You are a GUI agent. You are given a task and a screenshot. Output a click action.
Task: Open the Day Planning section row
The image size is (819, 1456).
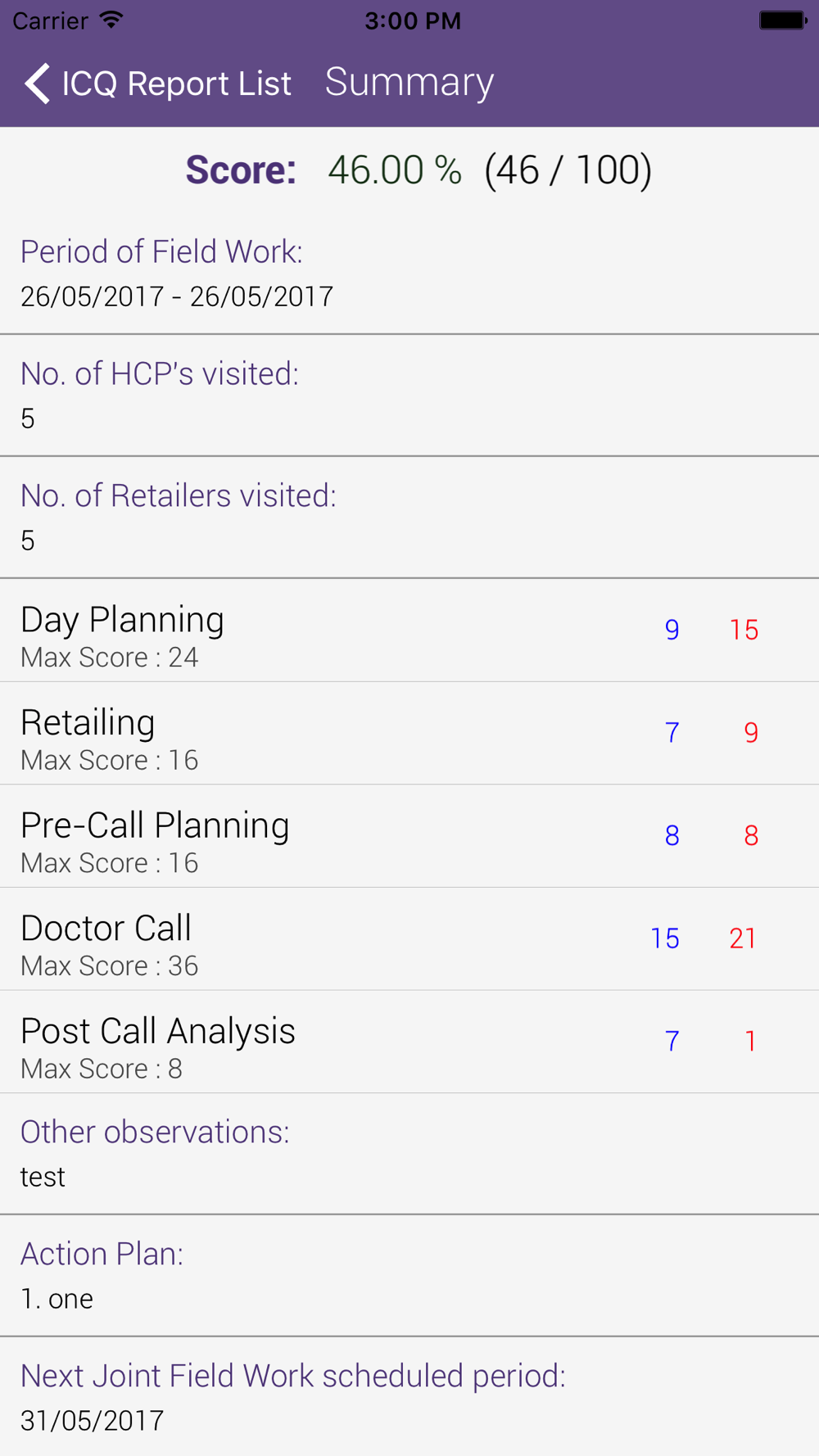coord(328,631)
